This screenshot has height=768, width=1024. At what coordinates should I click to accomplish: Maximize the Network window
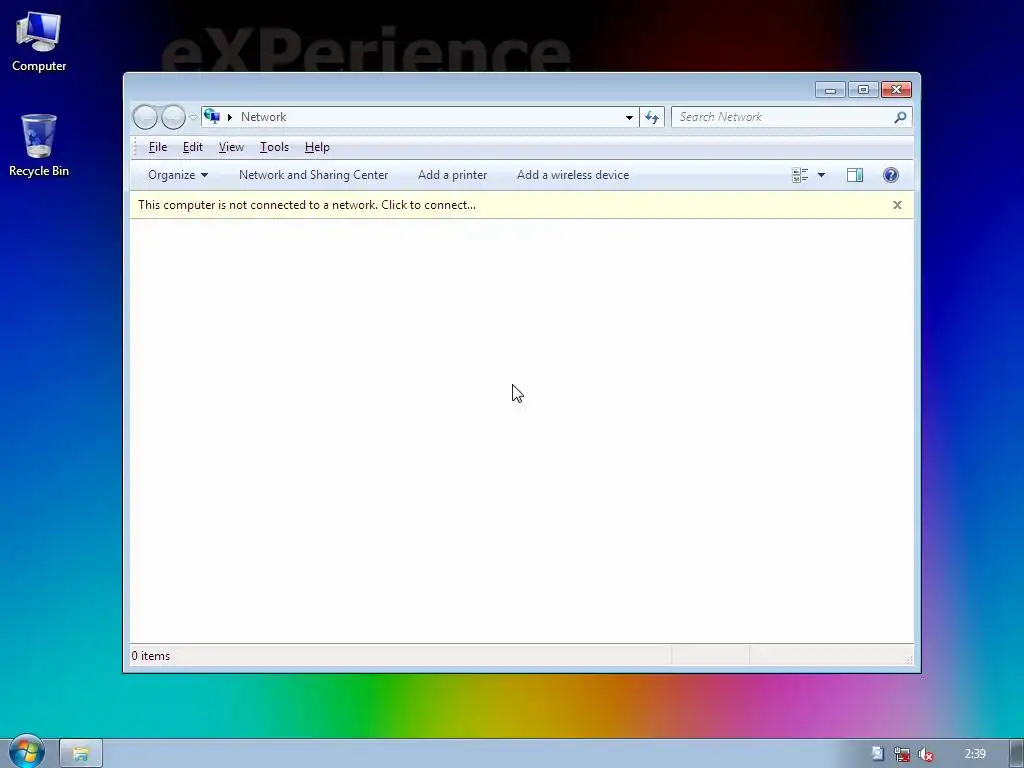tap(863, 89)
